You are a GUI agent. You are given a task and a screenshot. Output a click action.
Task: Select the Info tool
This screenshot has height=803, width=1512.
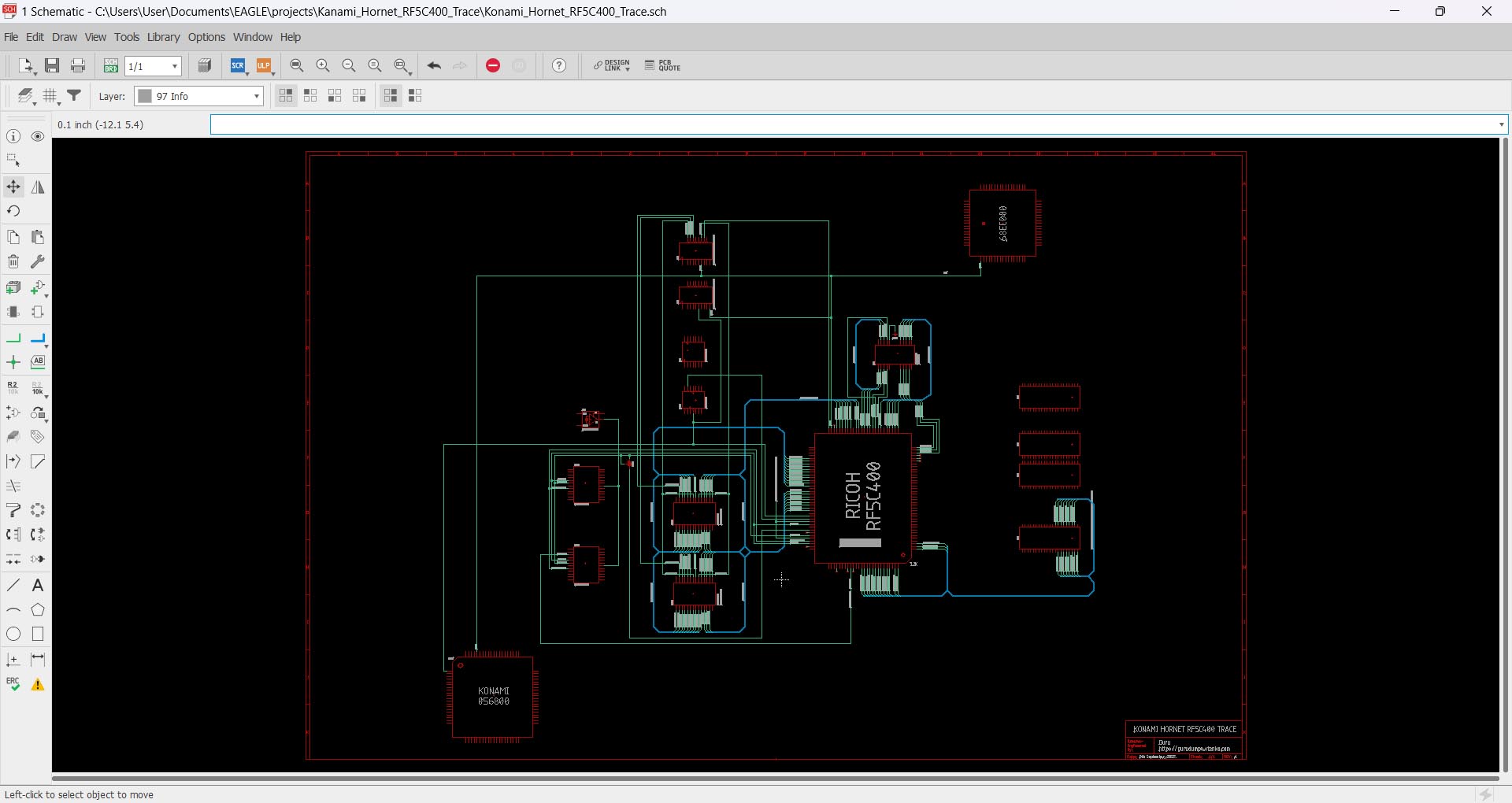click(x=13, y=137)
